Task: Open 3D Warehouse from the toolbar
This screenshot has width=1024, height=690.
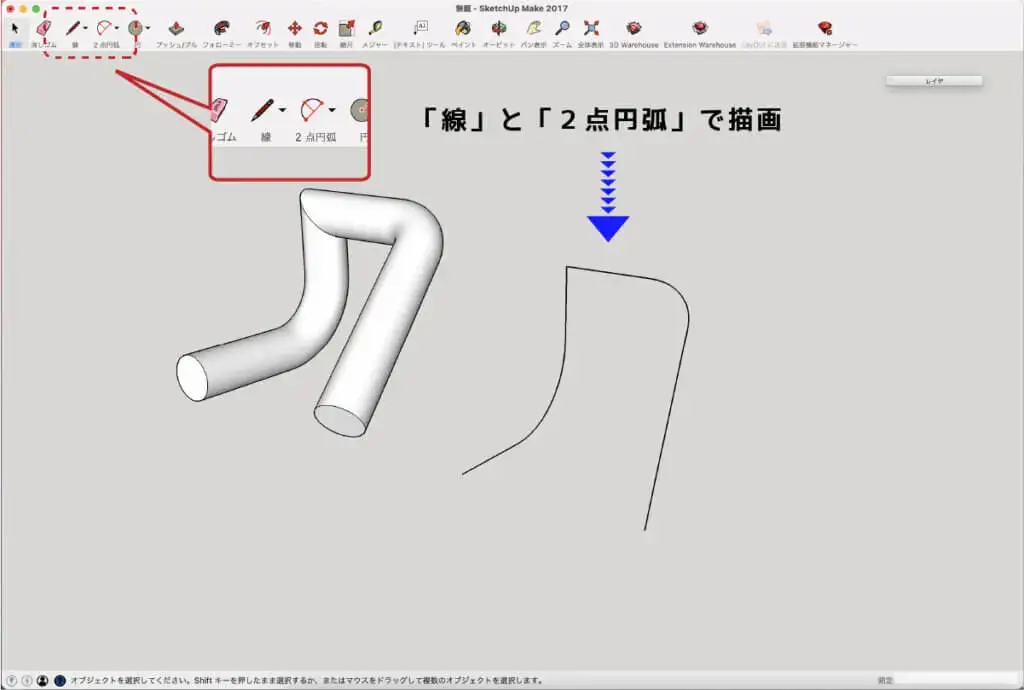Action: coord(633,29)
